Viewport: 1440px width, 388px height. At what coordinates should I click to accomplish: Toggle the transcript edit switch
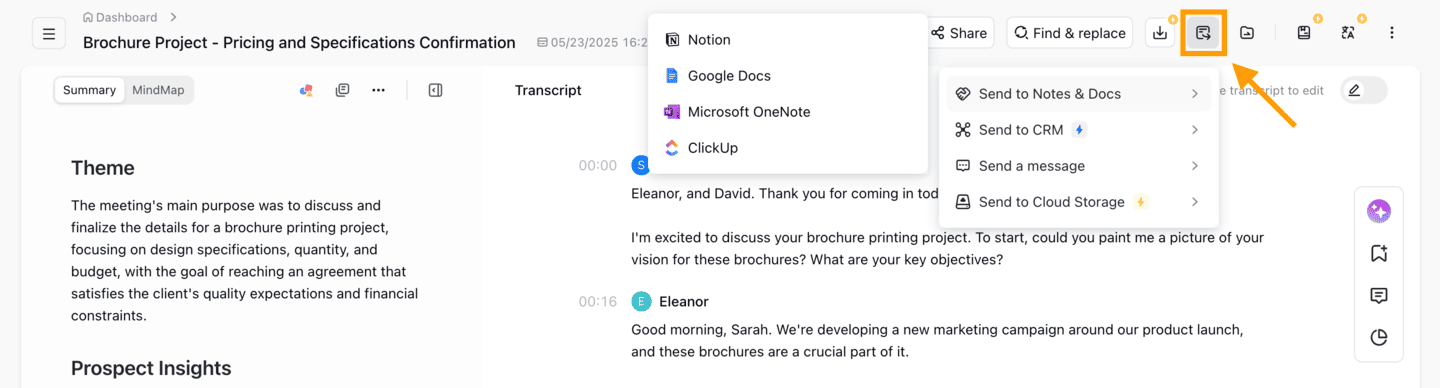point(1364,90)
